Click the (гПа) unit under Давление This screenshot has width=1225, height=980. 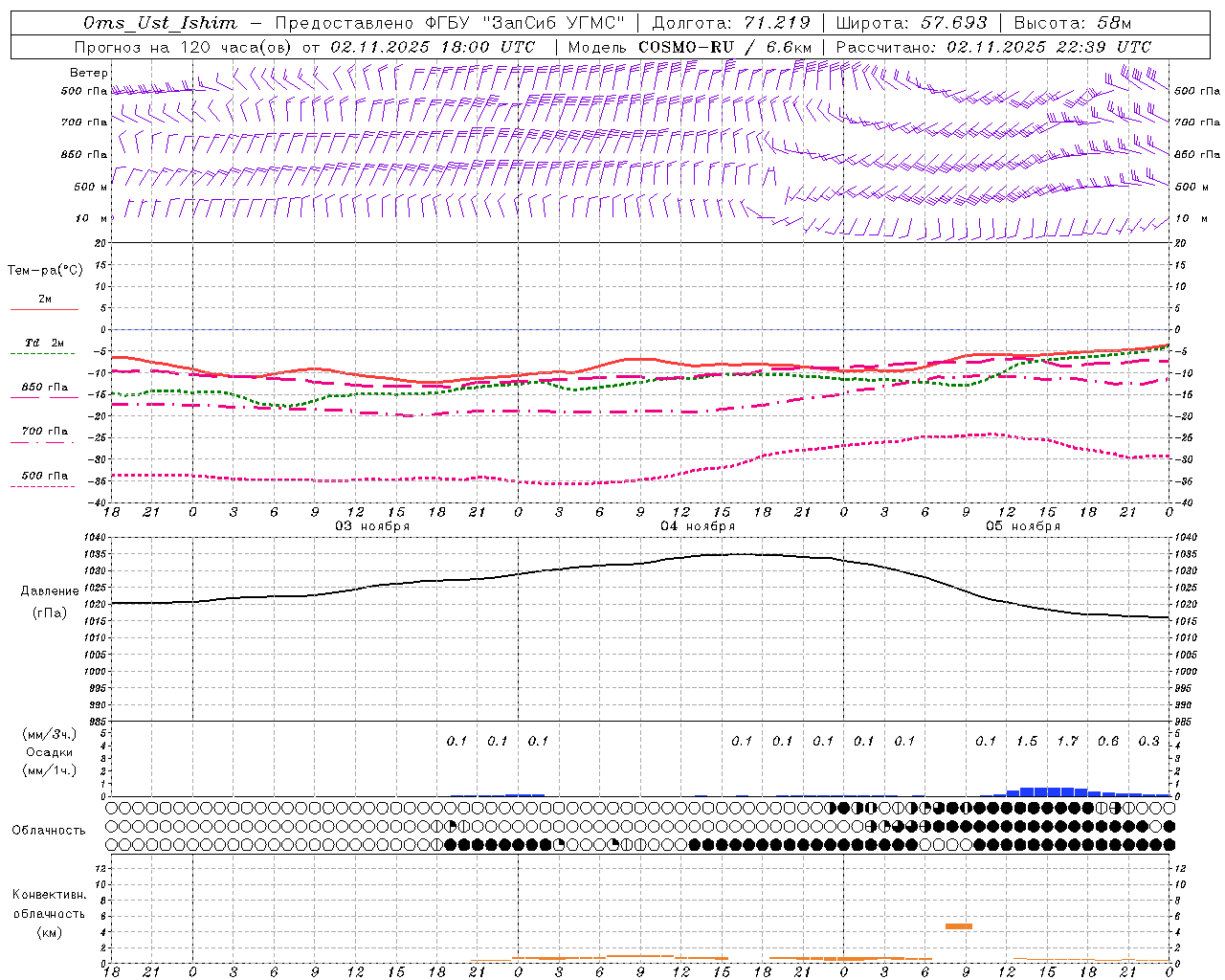[50, 613]
